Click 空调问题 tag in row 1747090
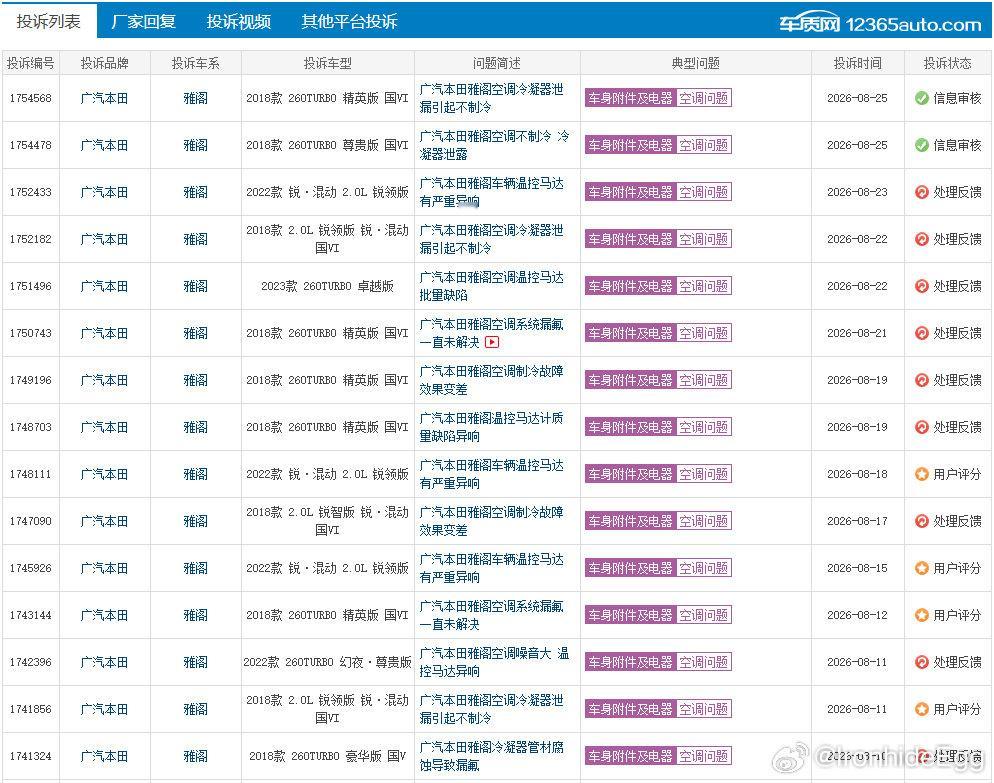 point(704,521)
